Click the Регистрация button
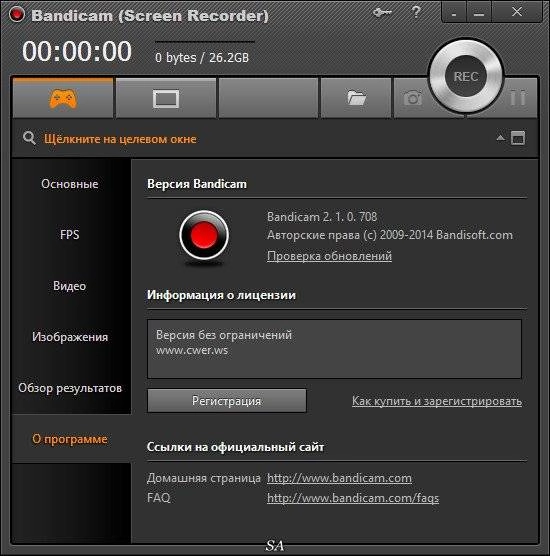The image size is (550, 556). 227,401
